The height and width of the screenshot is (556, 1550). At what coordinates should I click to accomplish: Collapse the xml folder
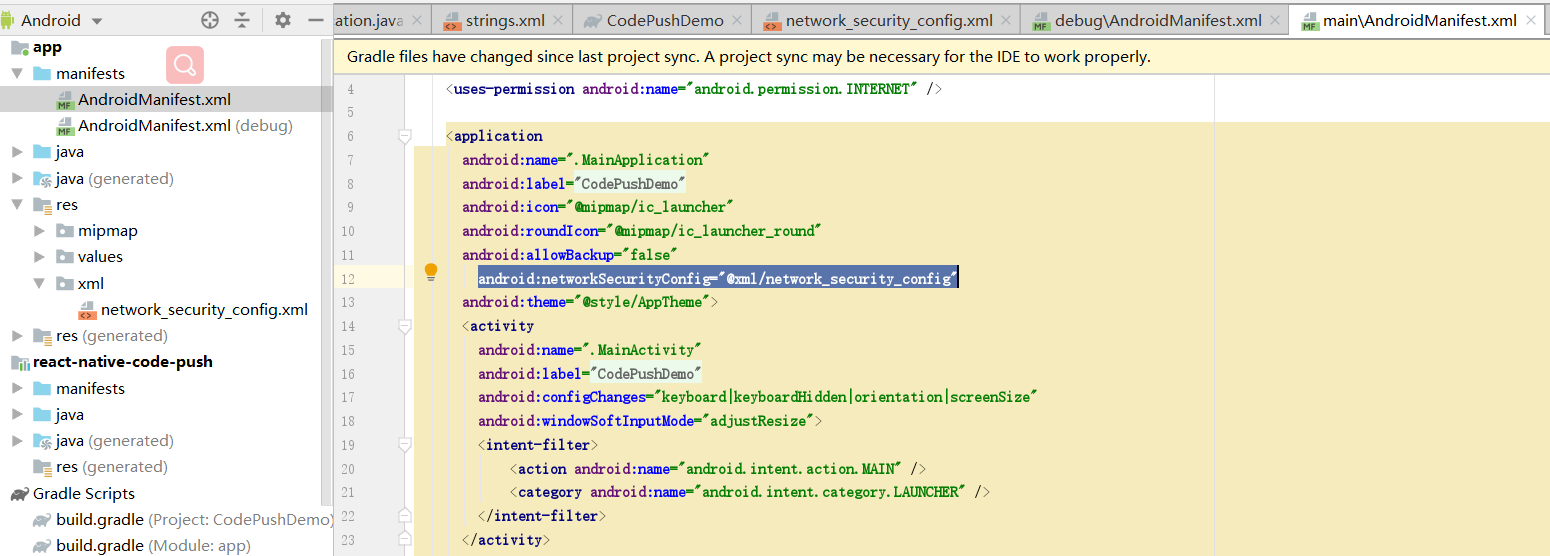click(x=40, y=283)
